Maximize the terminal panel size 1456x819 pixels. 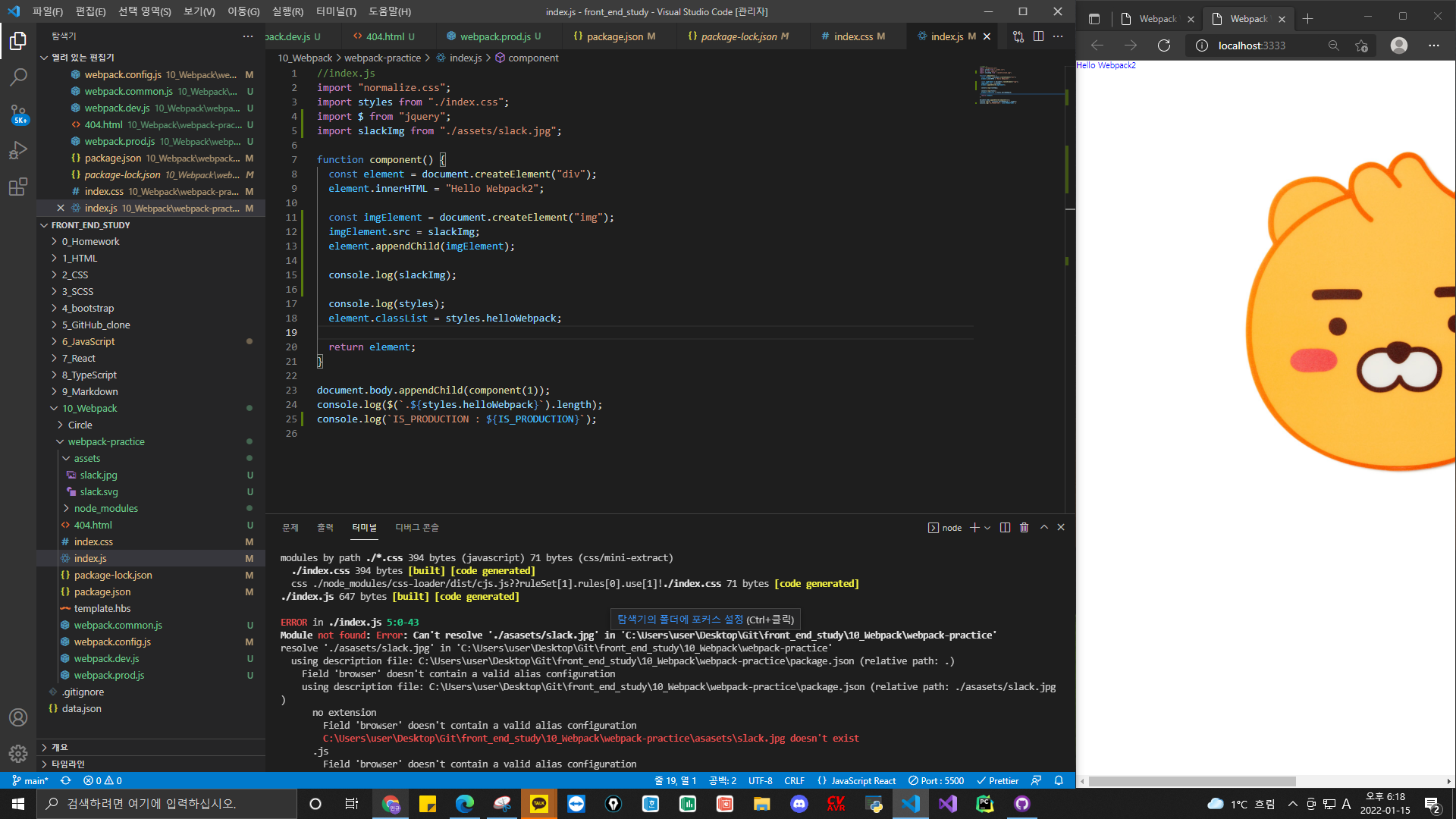pos(1044,528)
